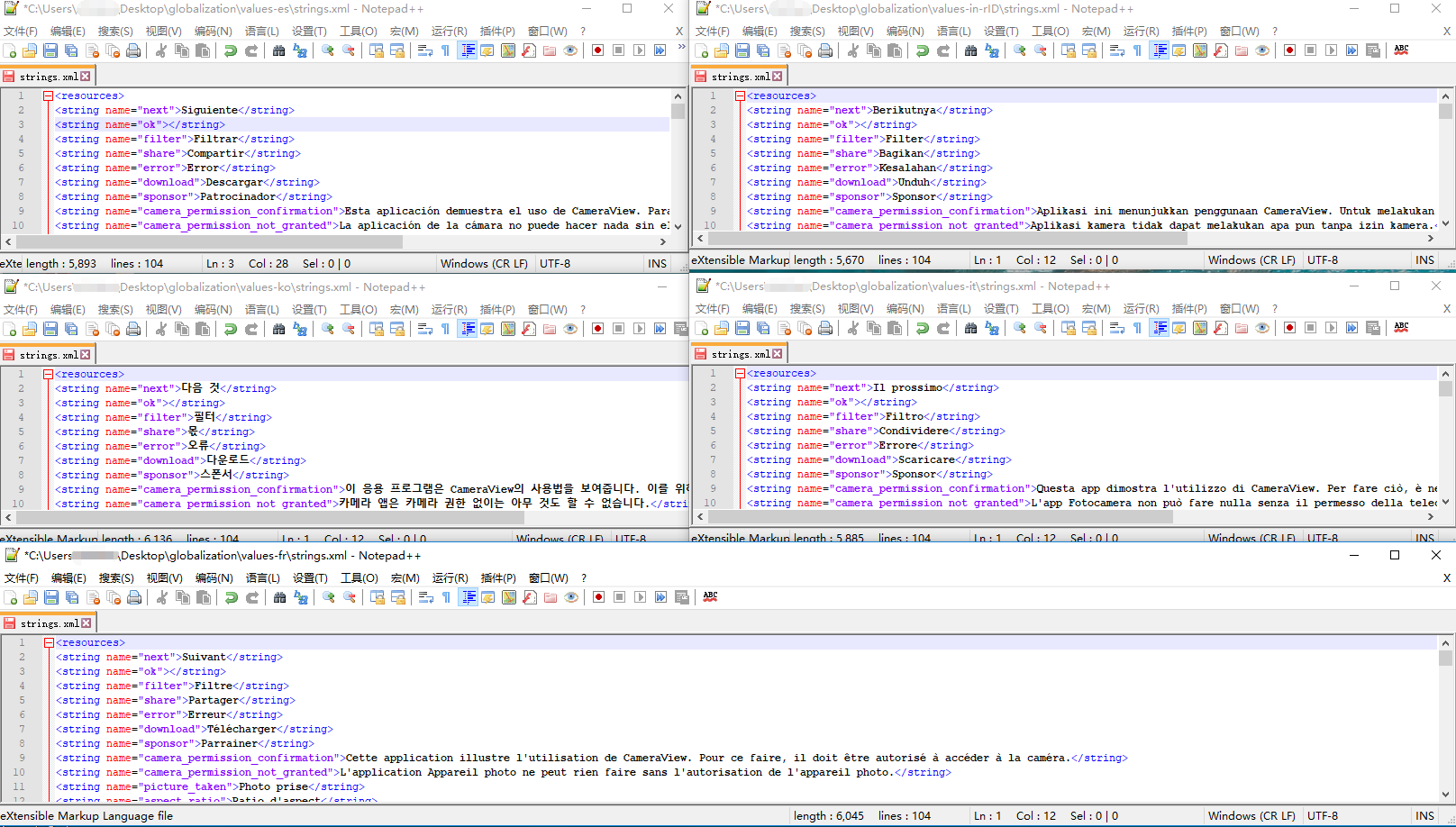Viewport: 1456px width, 827px height.
Task: Click Save icon in values-es window toolbar
Action: coord(50,50)
